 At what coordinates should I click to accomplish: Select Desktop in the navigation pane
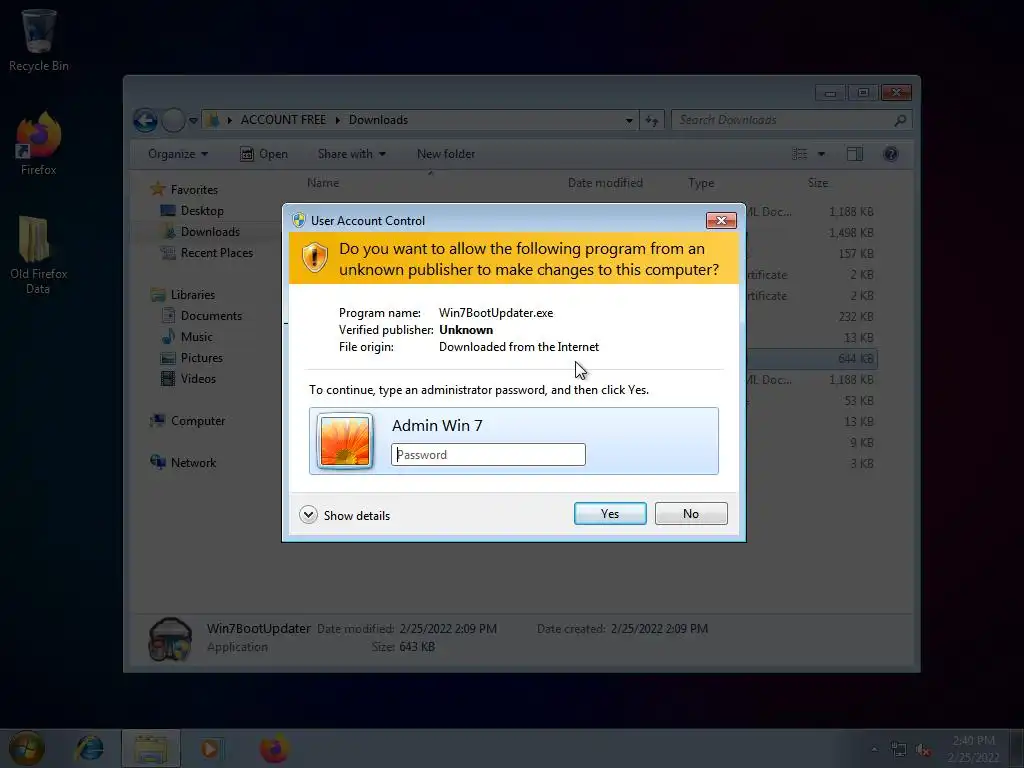point(202,211)
